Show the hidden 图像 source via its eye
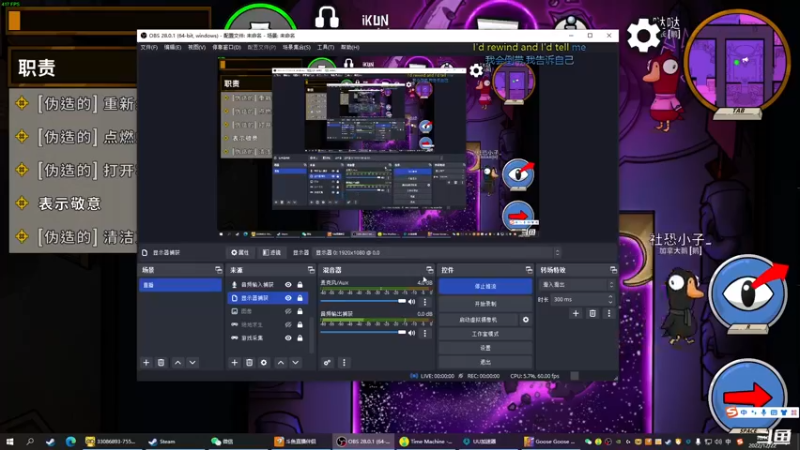The width and height of the screenshot is (800, 450). (288, 311)
